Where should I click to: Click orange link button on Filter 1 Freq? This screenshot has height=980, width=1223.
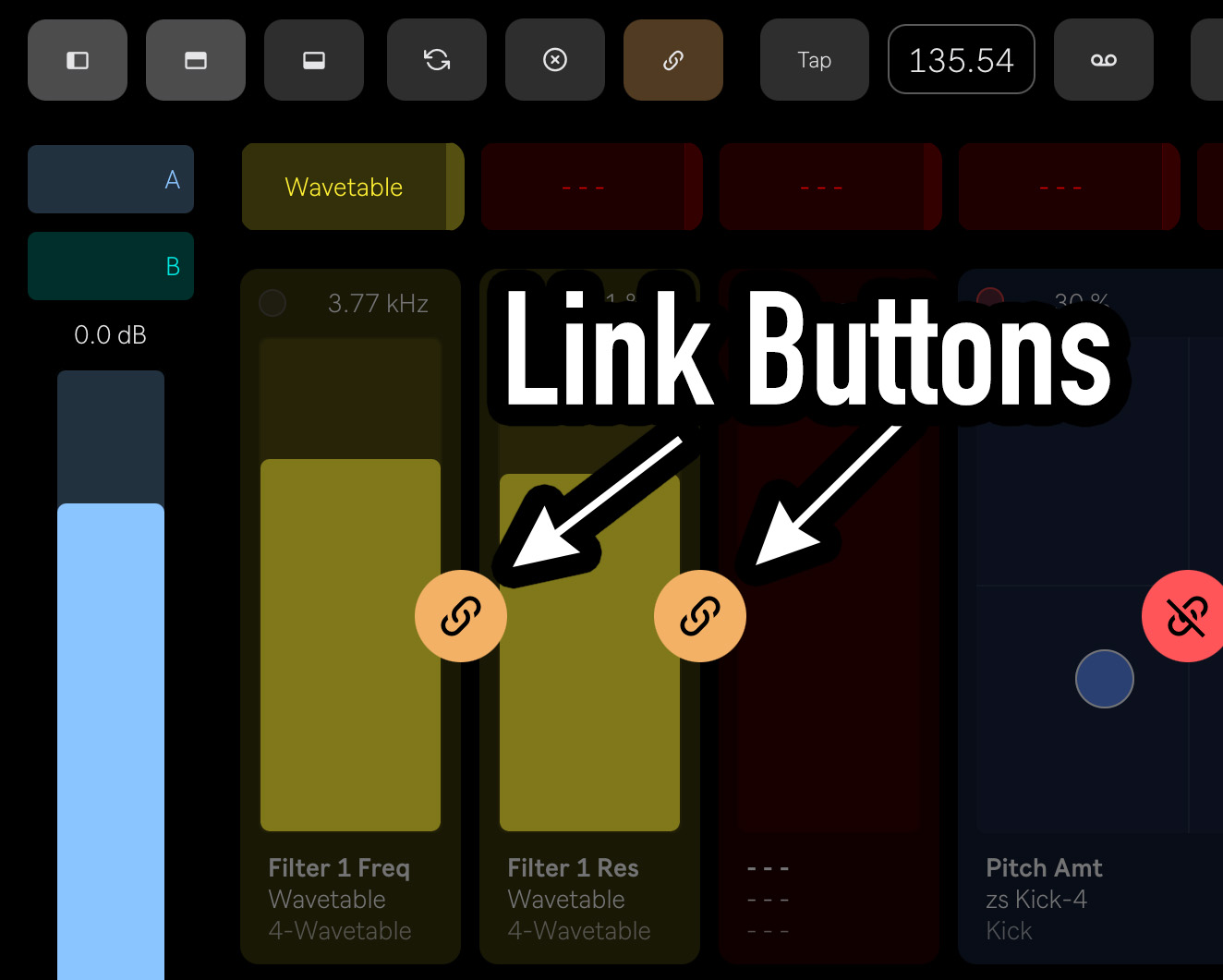click(461, 616)
